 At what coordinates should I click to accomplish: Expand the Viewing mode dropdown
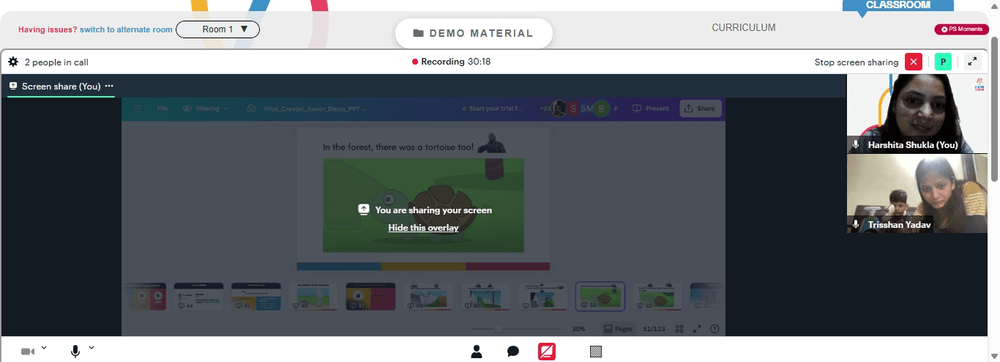pos(206,108)
